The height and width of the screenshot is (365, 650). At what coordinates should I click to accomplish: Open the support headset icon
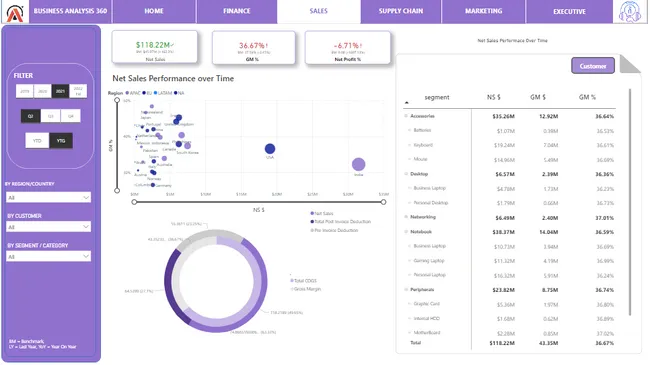click(629, 11)
